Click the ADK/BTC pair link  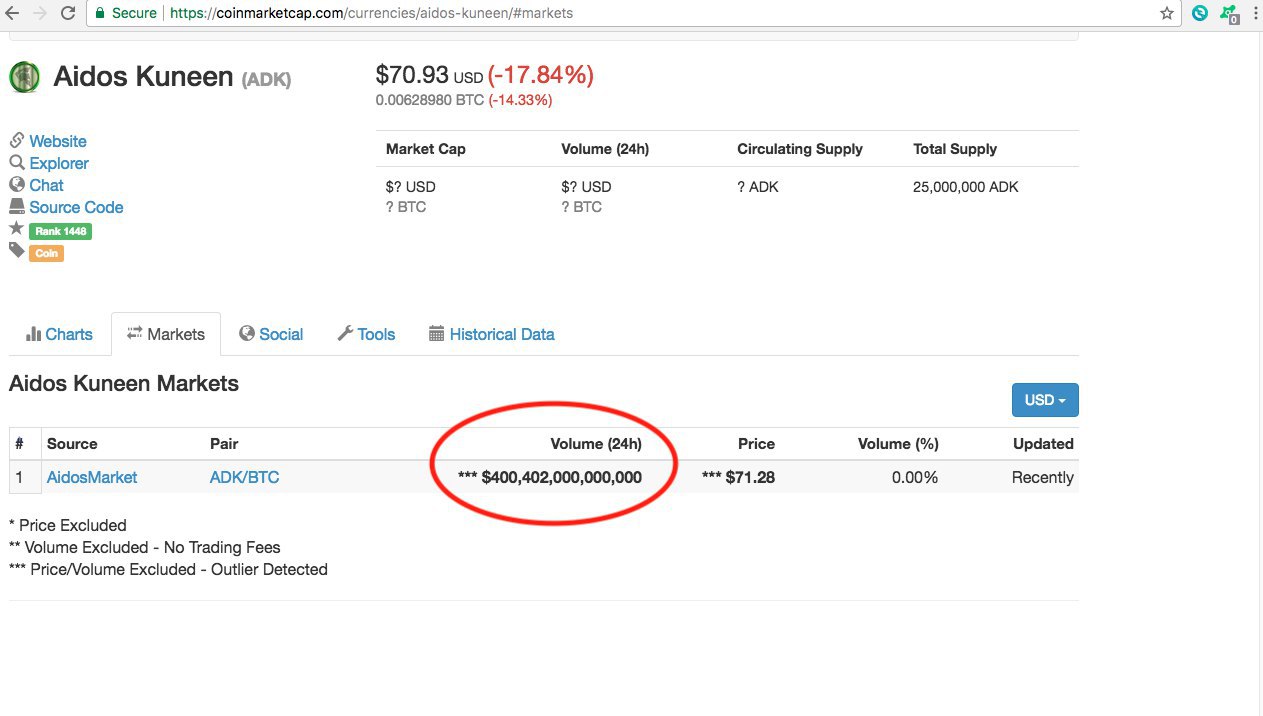[244, 477]
